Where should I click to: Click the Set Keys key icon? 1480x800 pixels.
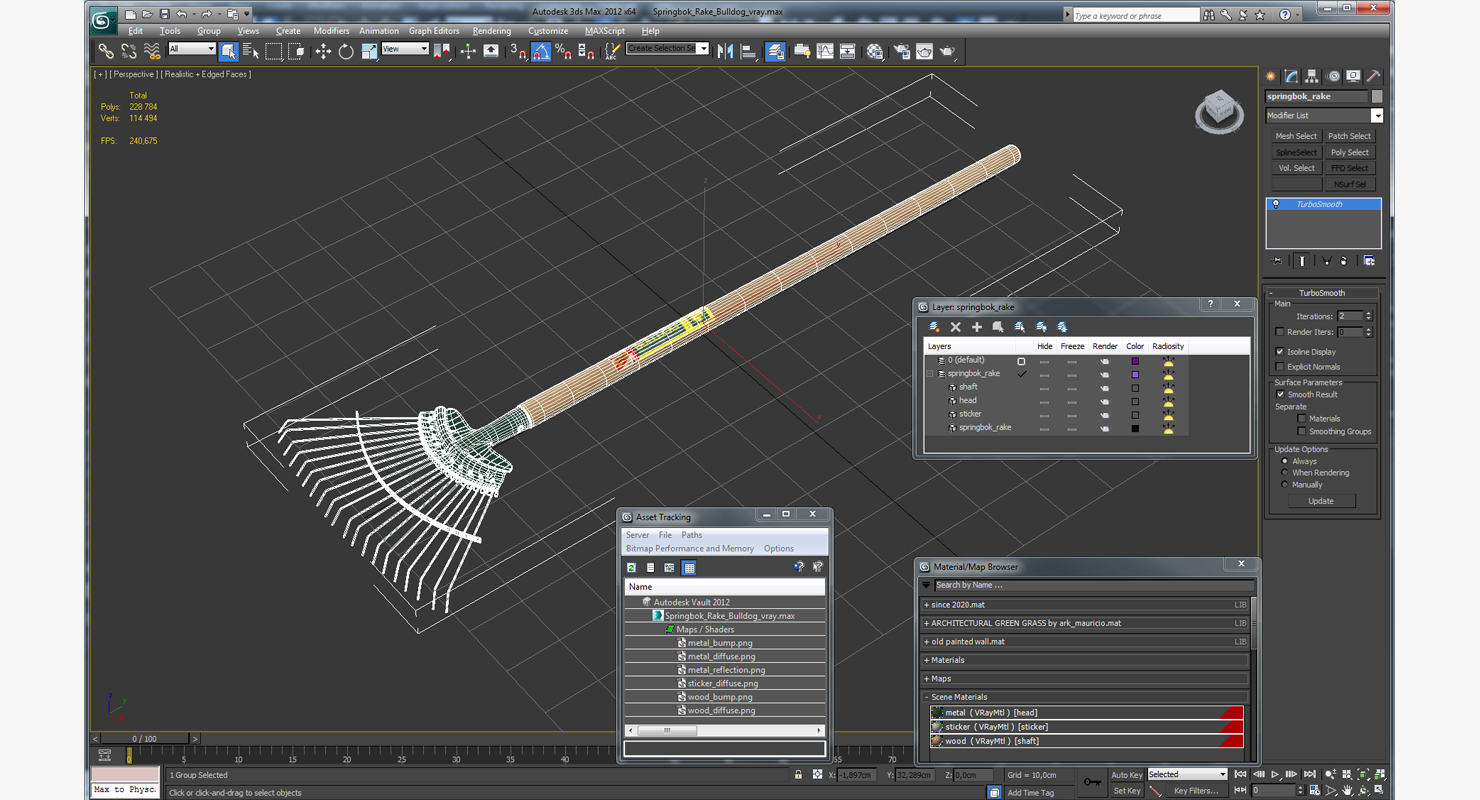pos(1092,782)
